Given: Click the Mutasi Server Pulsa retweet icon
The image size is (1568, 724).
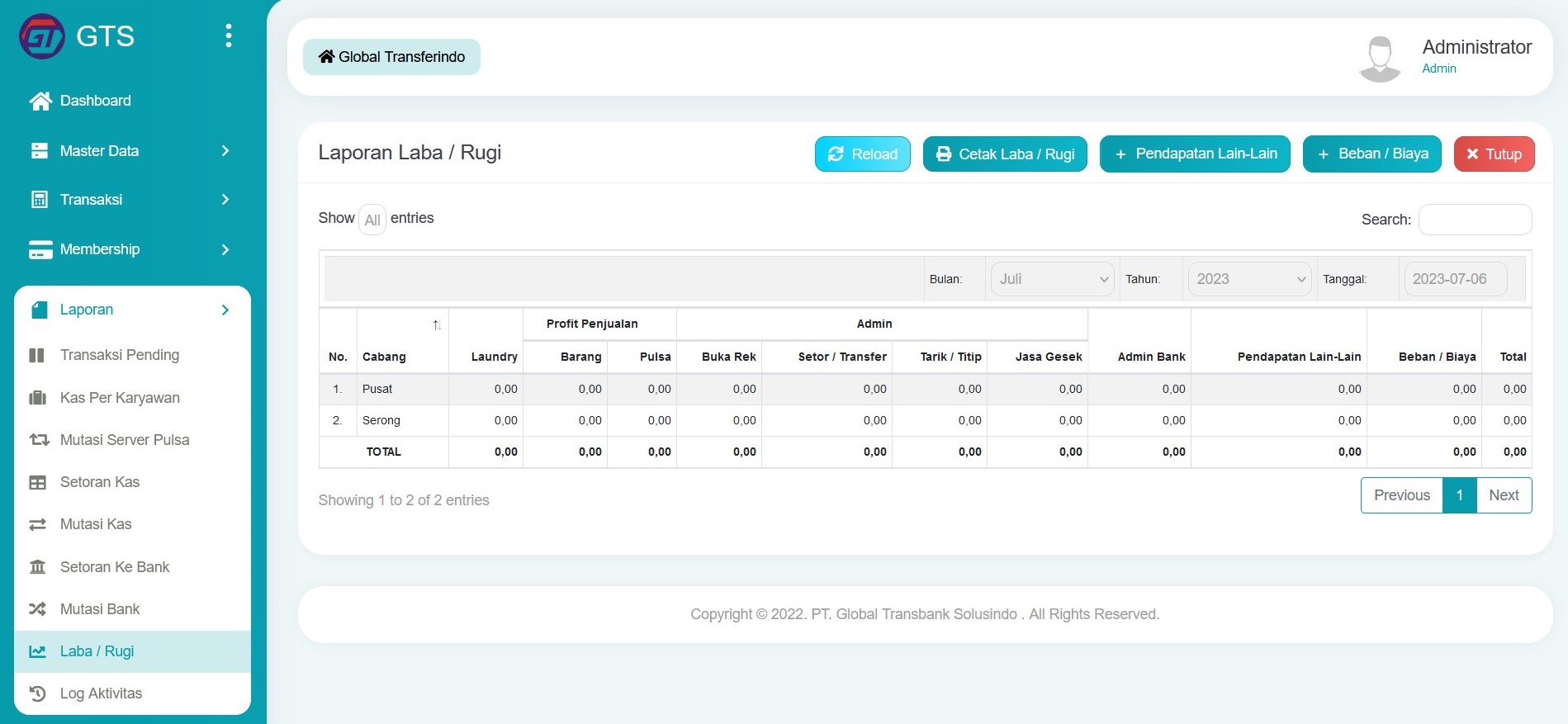Looking at the screenshot, I should tap(38, 440).
